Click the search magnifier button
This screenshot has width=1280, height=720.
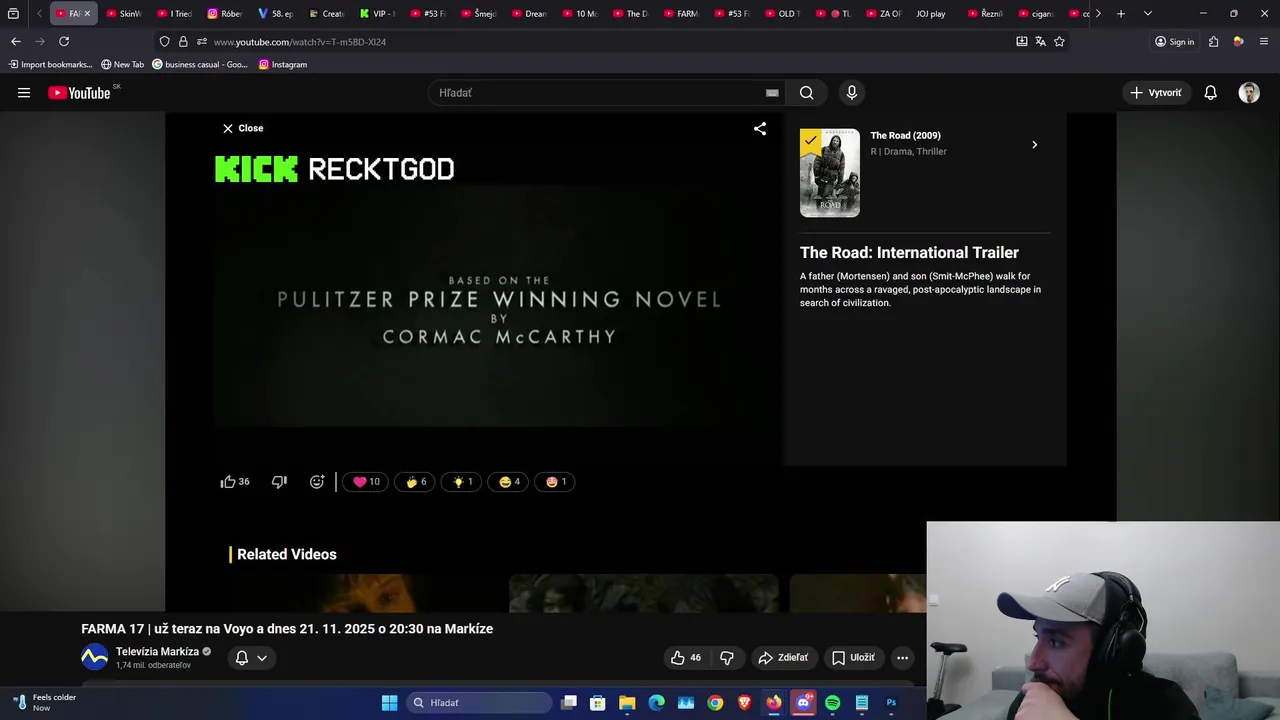(807, 93)
